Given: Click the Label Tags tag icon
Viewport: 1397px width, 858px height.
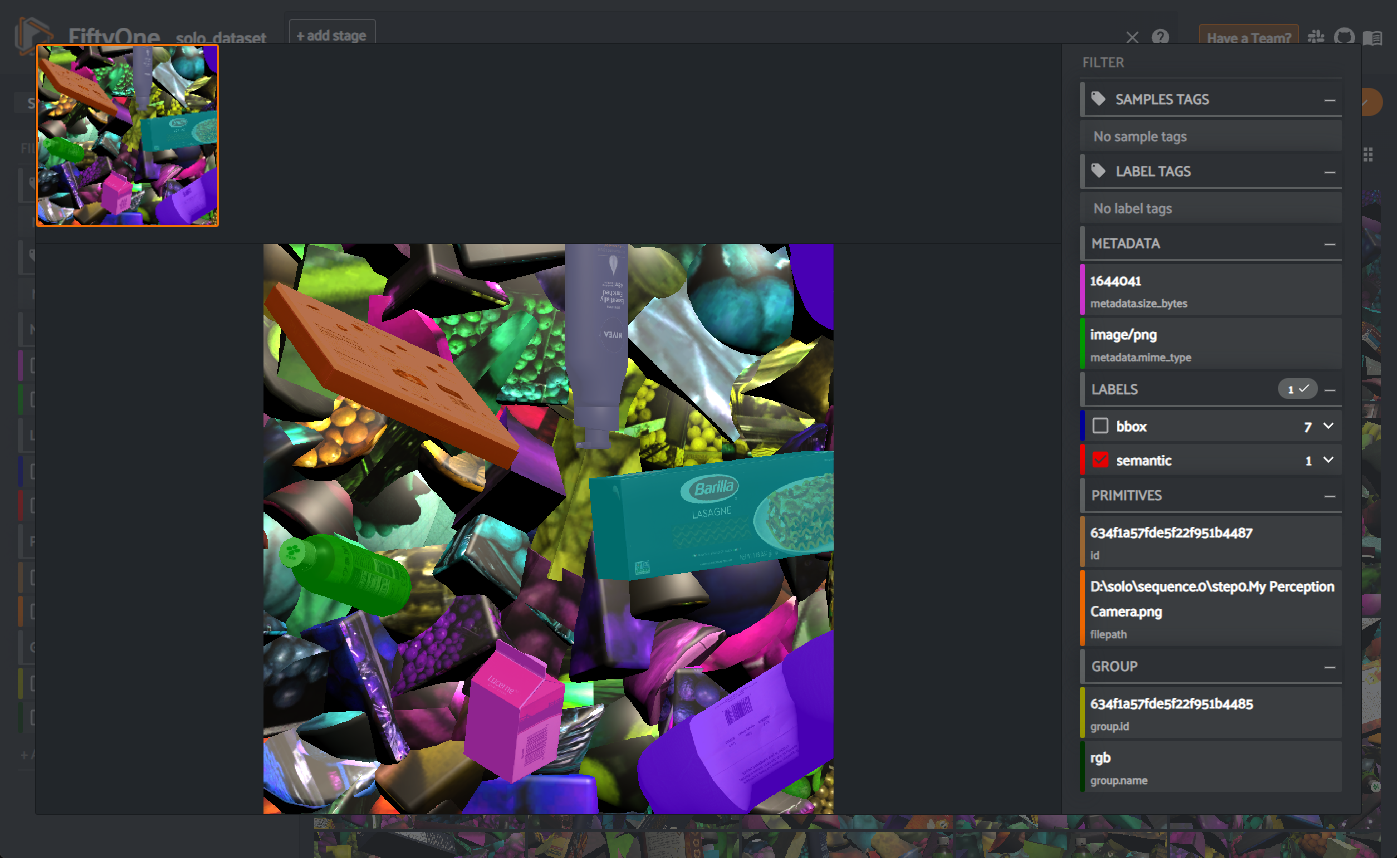Looking at the screenshot, I should tap(1099, 171).
